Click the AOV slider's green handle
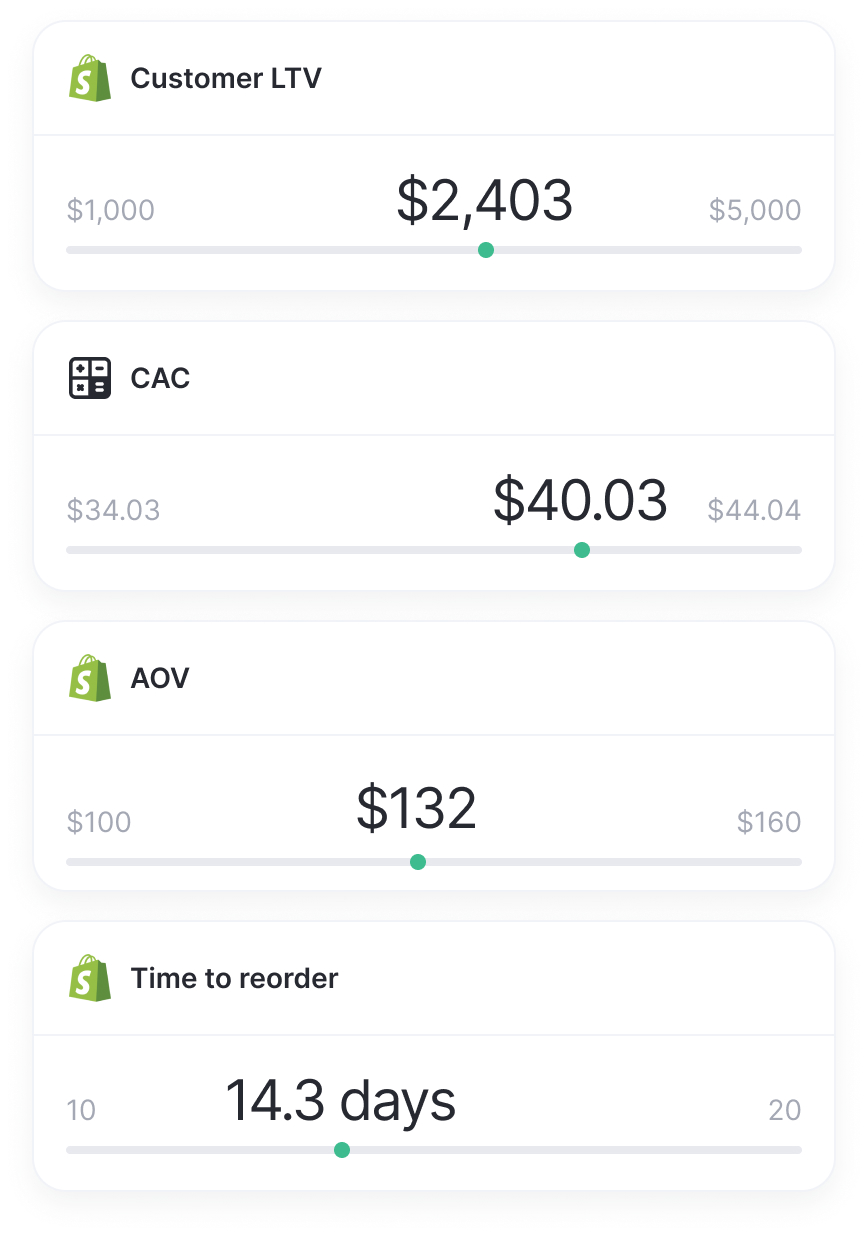The height and width of the screenshot is (1236, 868). 418,862
